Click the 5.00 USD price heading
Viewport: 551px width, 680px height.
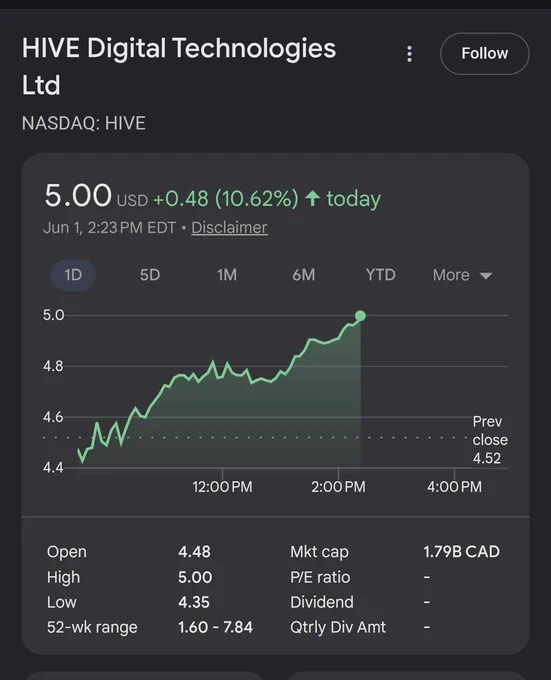coord(96,196)
